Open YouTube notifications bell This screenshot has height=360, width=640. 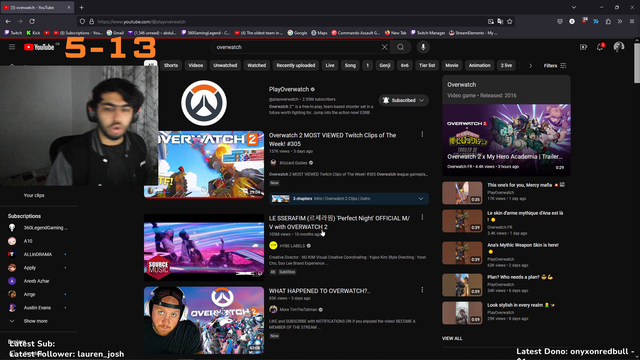[x=600, y=47]
